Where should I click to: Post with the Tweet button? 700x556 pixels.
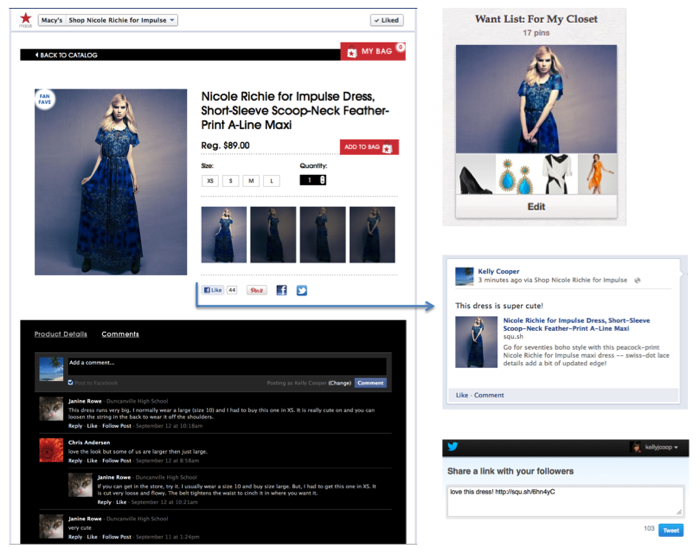point(671,530)
